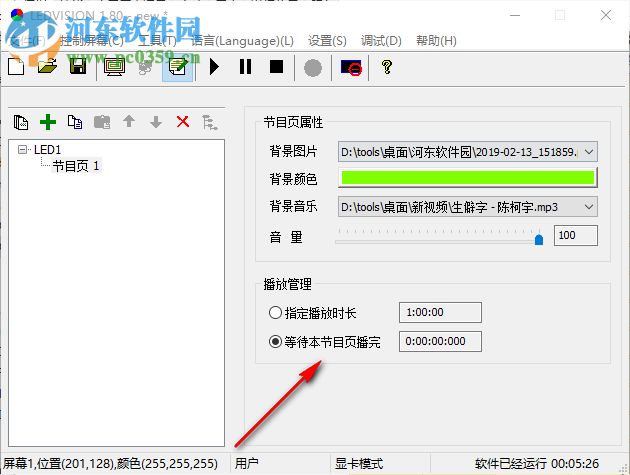Click the screen-off icon with red circle
This screenshot has height=475, width=630.
351,68
